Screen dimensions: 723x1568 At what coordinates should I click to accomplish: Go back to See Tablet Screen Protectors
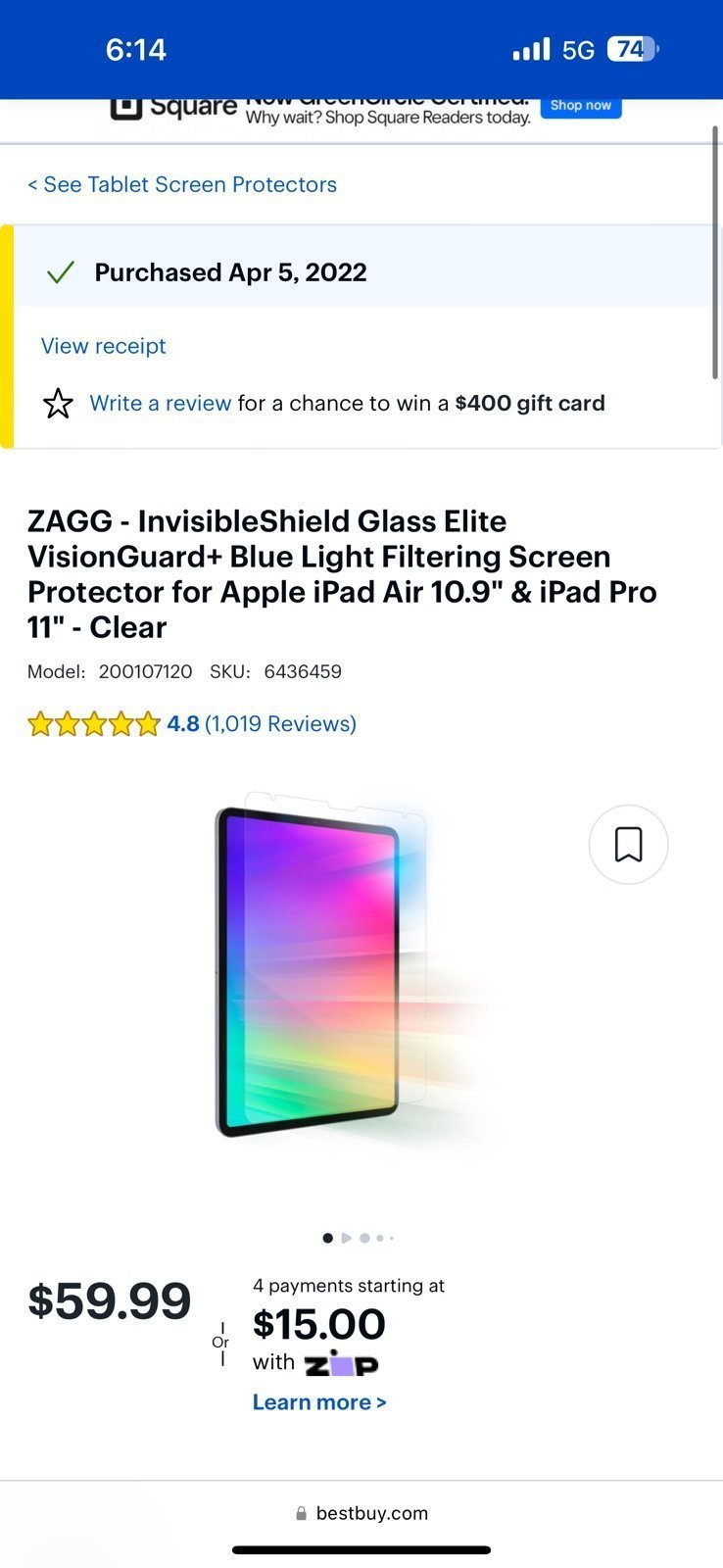click(x=182, y=184)
